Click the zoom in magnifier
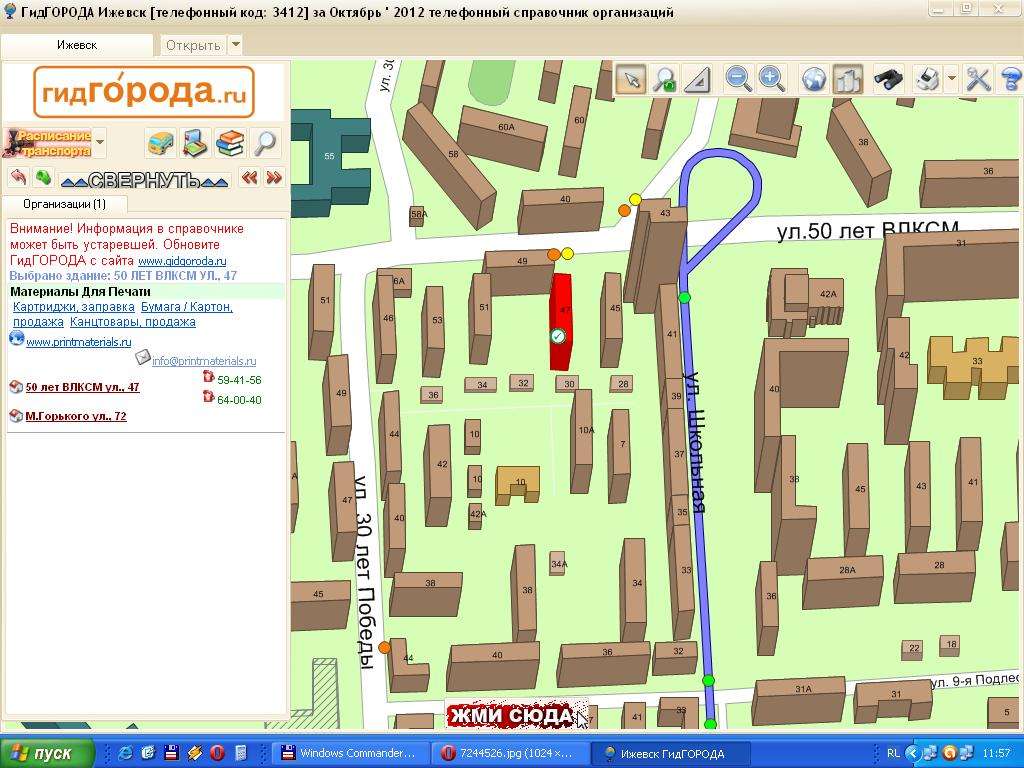 [771, 79]
